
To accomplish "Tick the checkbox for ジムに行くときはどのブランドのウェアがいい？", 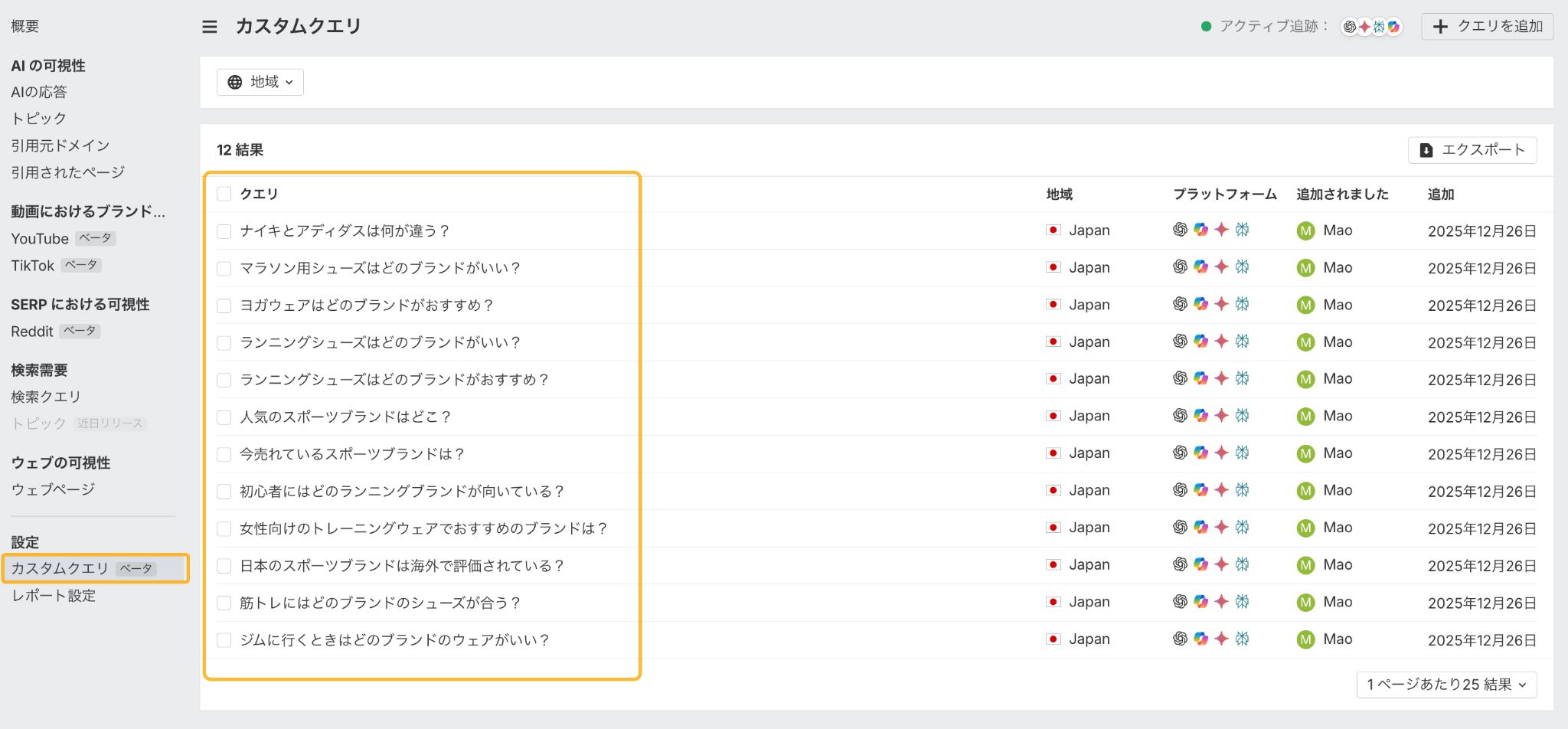I will coord(224,640).
